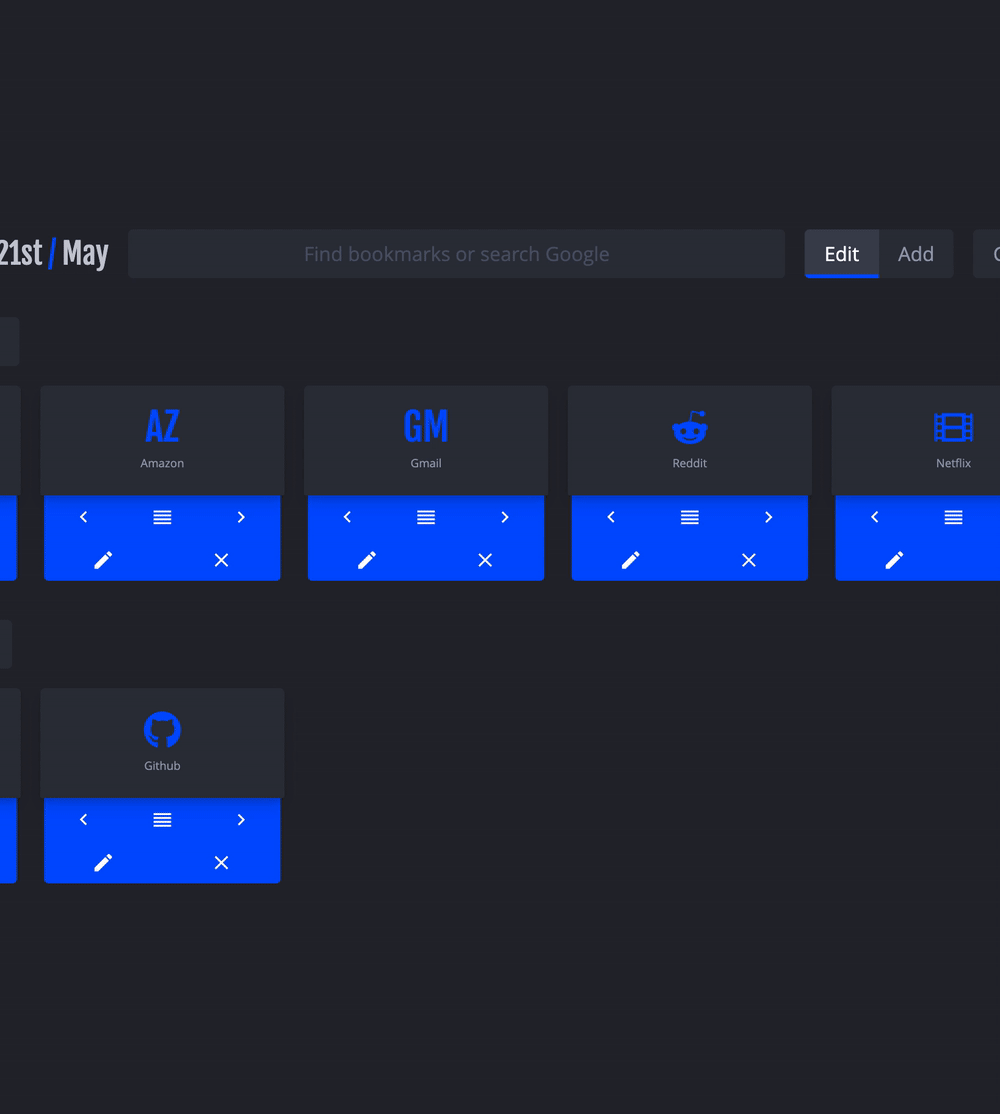Remove the Github bookmark
Image resolution: width=1000 pixels, height=1114 pixels.
(222, 862)
